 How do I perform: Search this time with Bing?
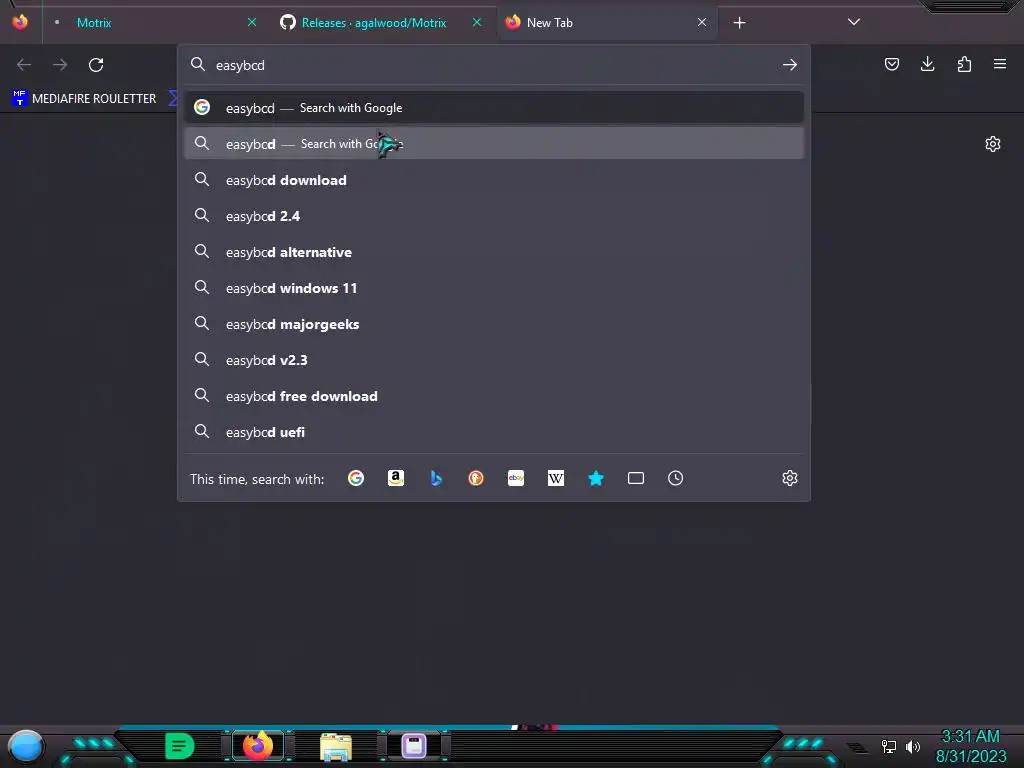point(436,478)
